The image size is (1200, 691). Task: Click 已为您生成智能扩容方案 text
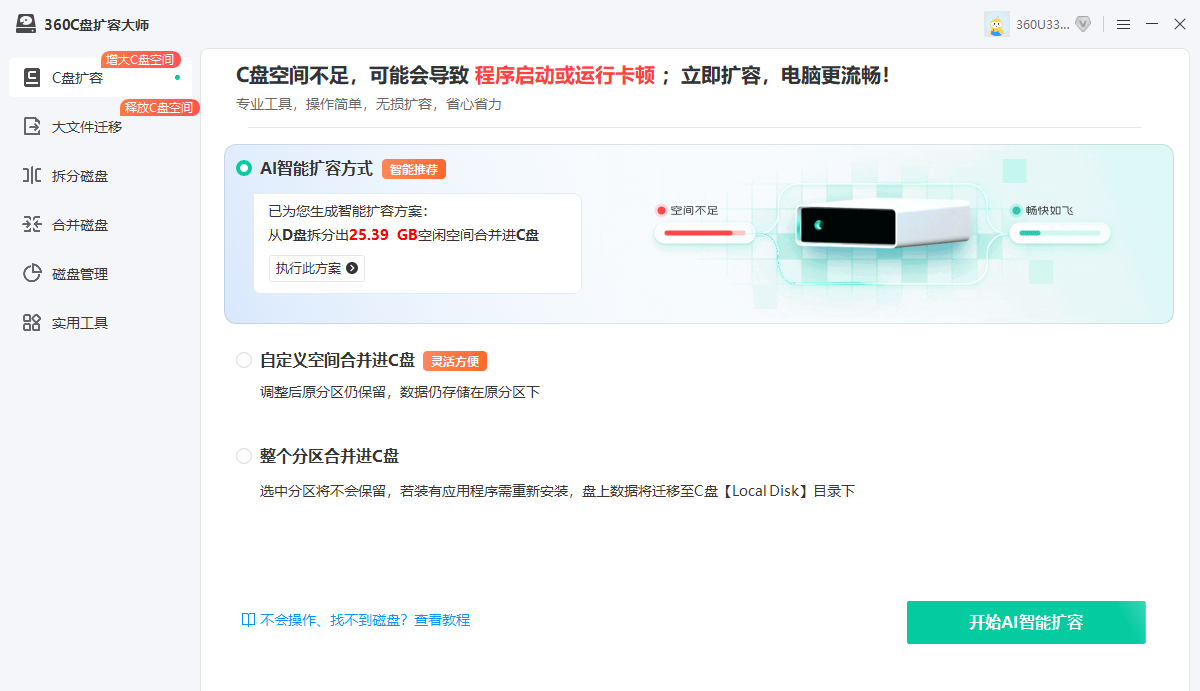point(348,211)
